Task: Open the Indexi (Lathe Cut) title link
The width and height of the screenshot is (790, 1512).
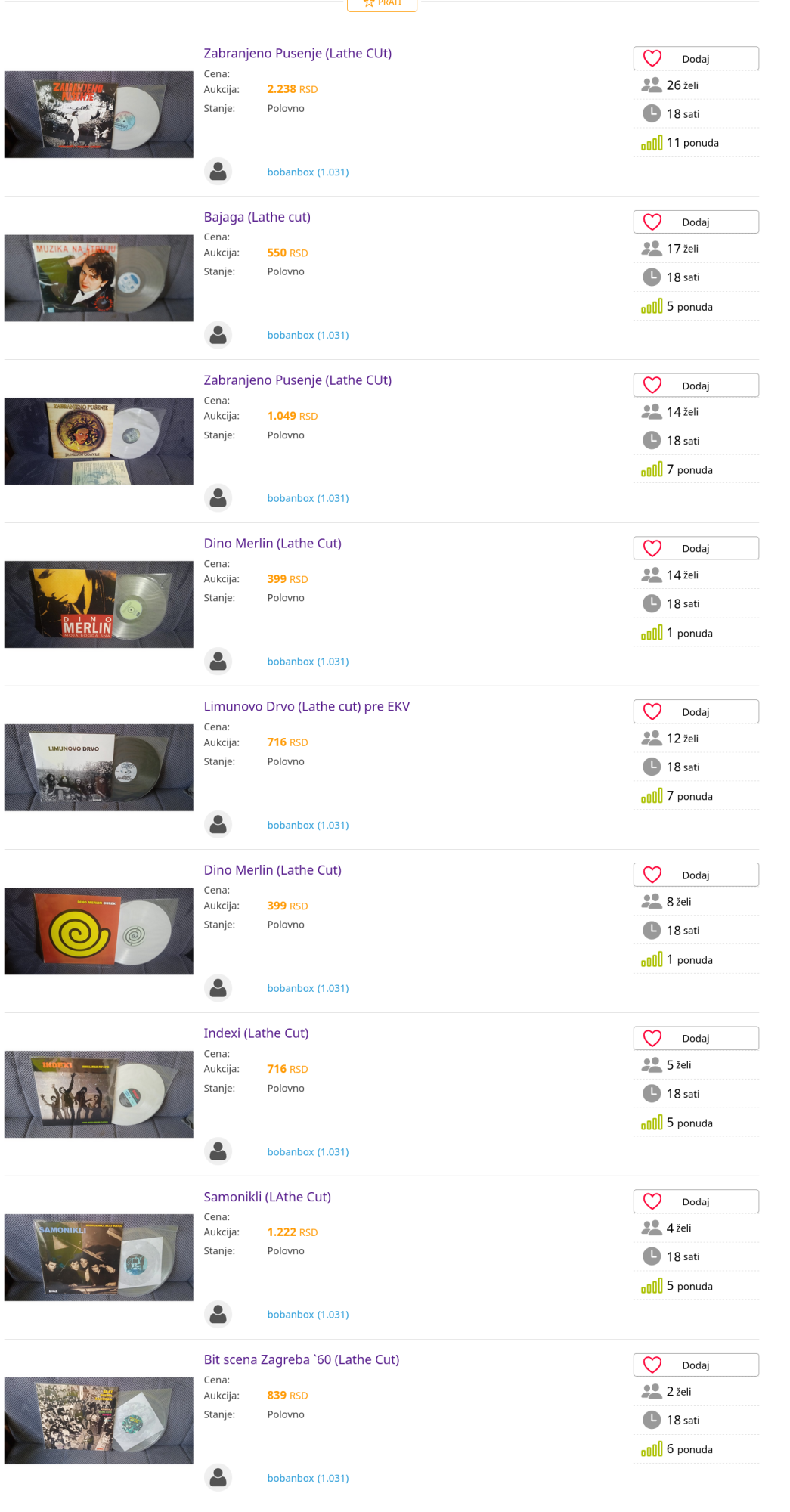Action: tap(256, 1033)
